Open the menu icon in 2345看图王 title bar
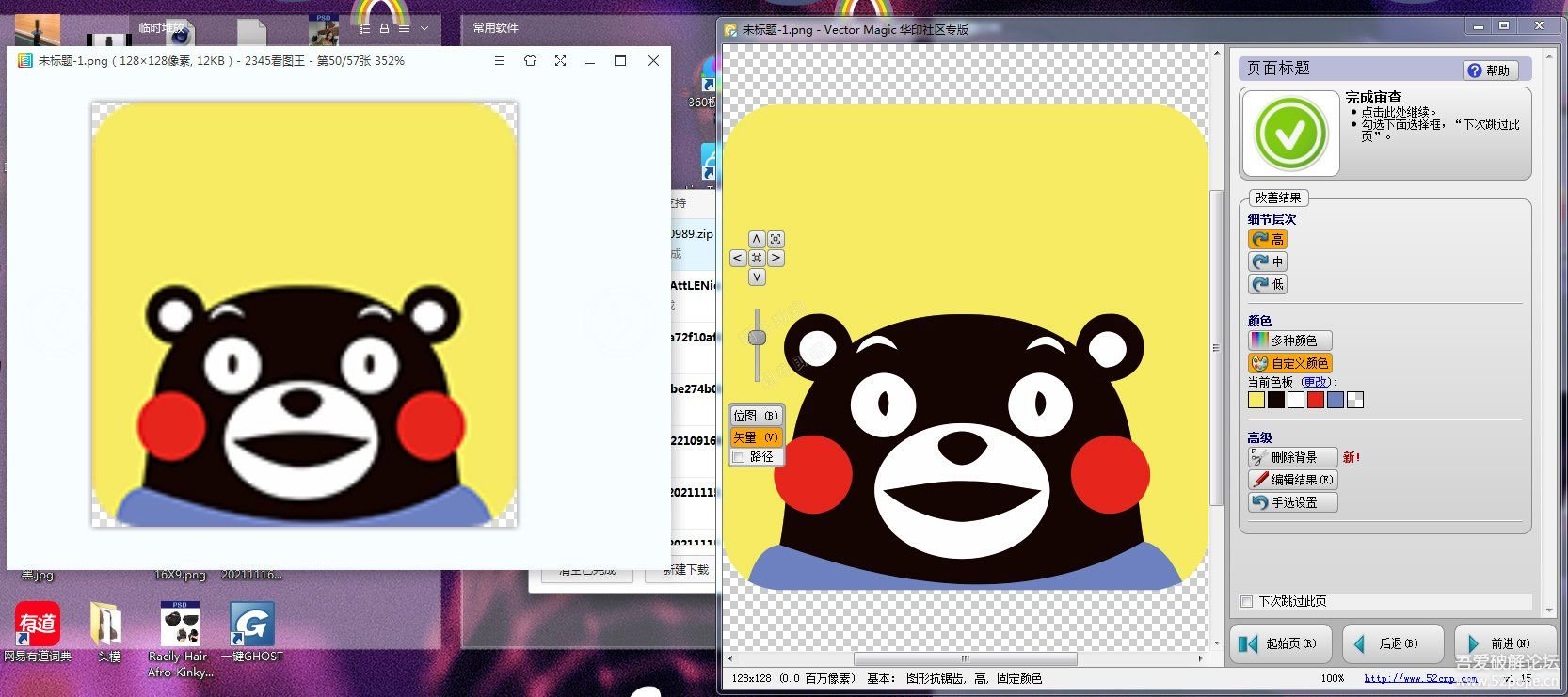Viewport: 1568px width, 697px height. coord(500,60)
